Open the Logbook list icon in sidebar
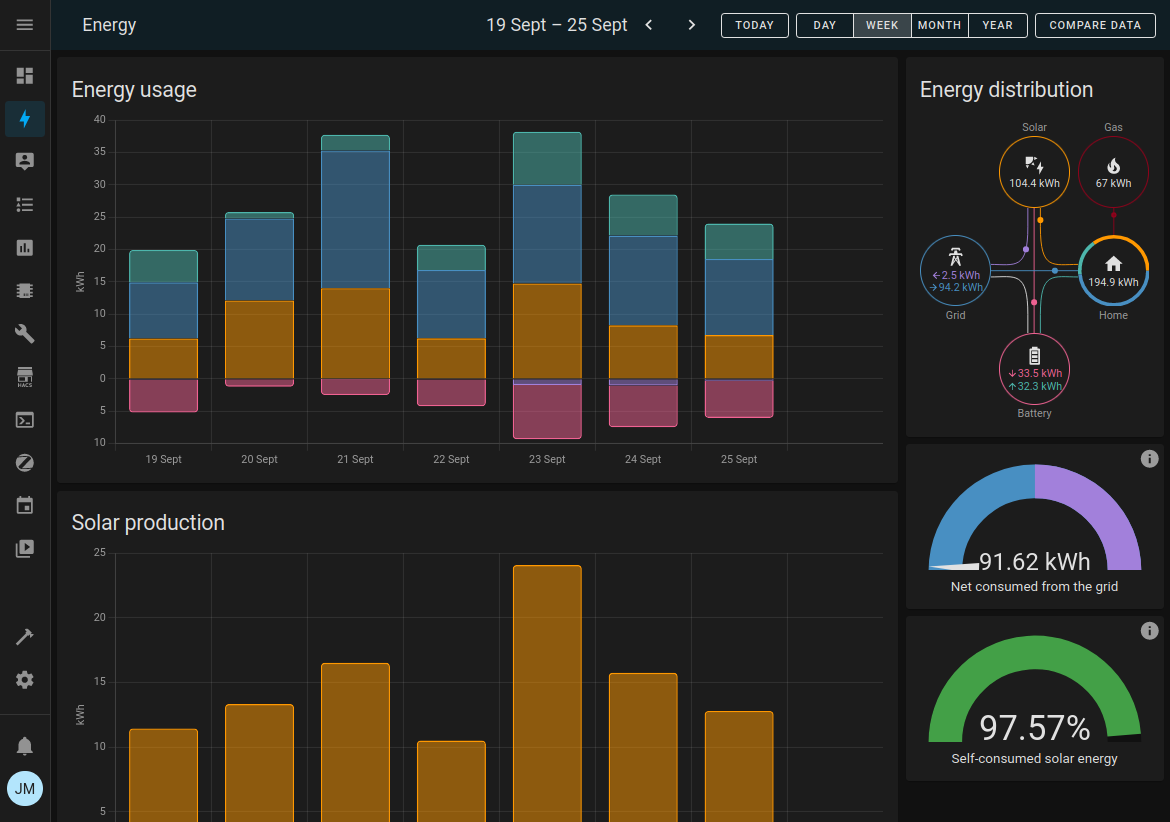The height and width of the screenshot is (822, 1170). click(x=25, y=205)
